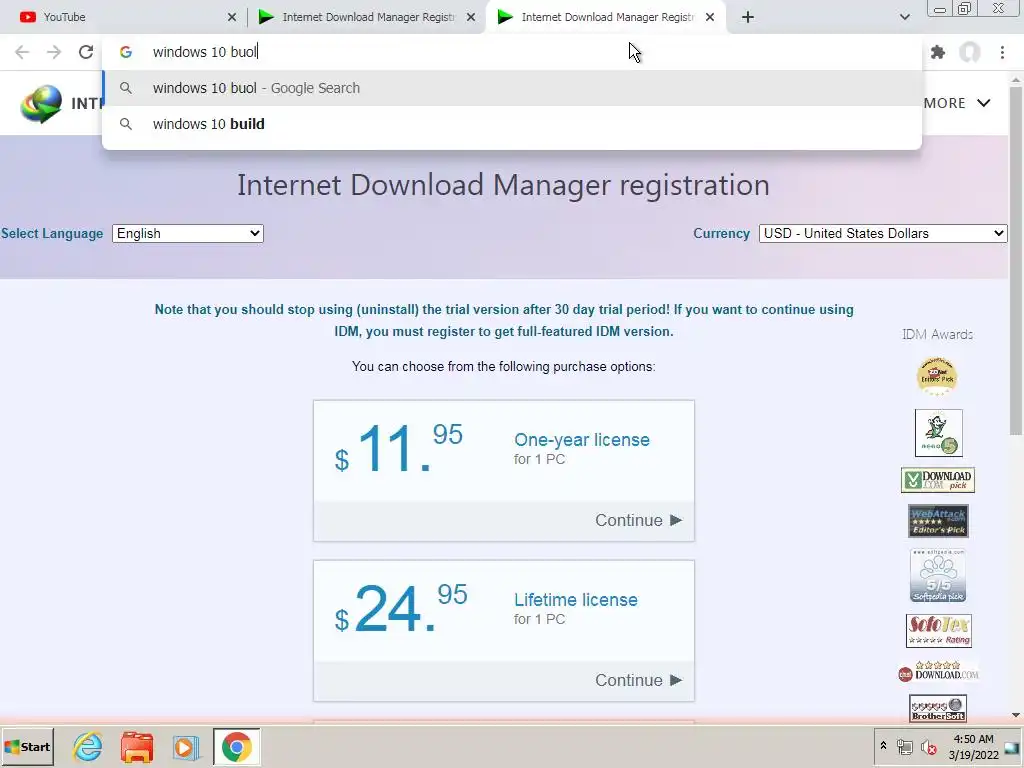Click 'Lifetime license' title text

click(575, 600)
